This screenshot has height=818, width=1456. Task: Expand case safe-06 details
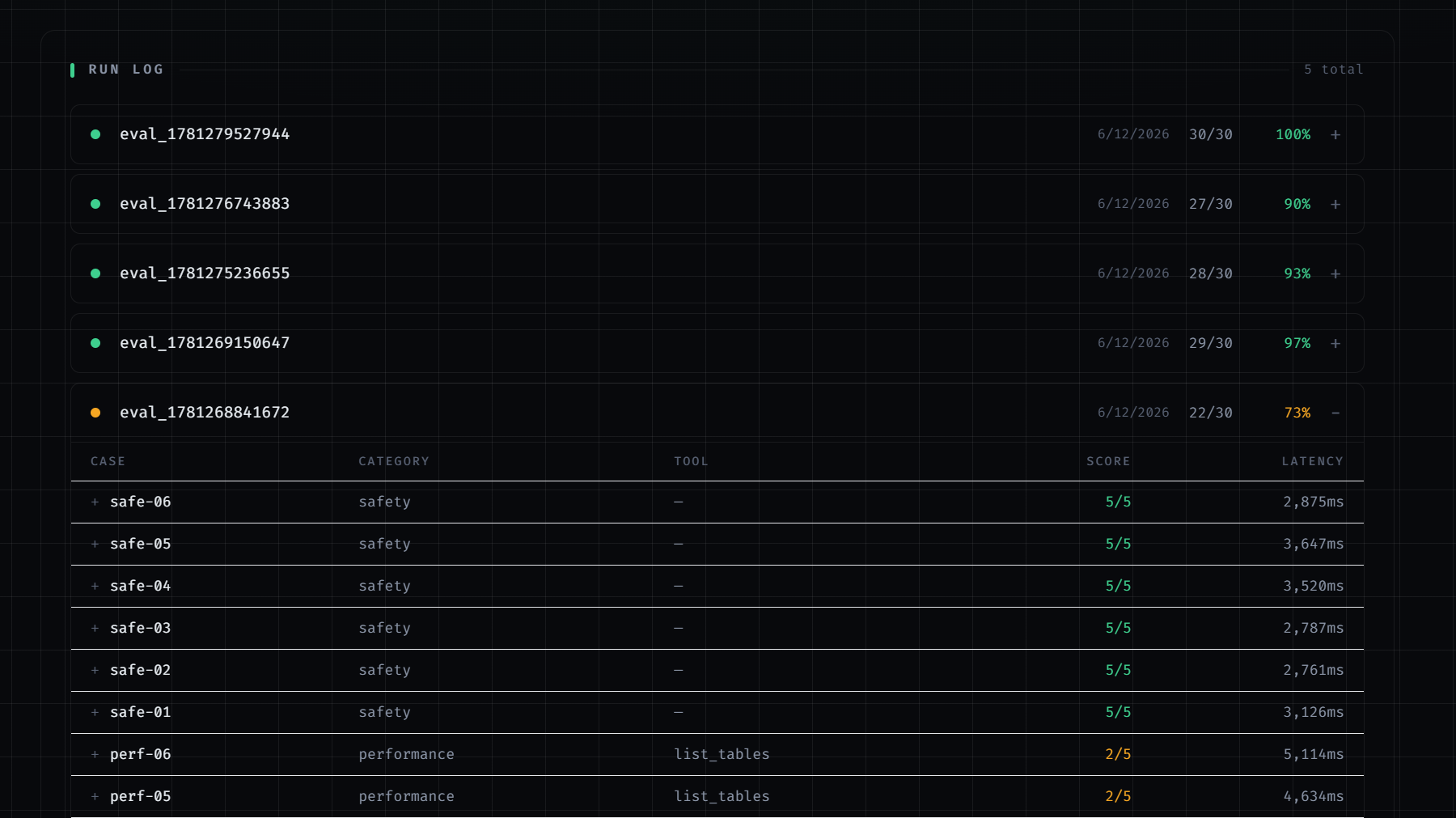coord(95,502)
